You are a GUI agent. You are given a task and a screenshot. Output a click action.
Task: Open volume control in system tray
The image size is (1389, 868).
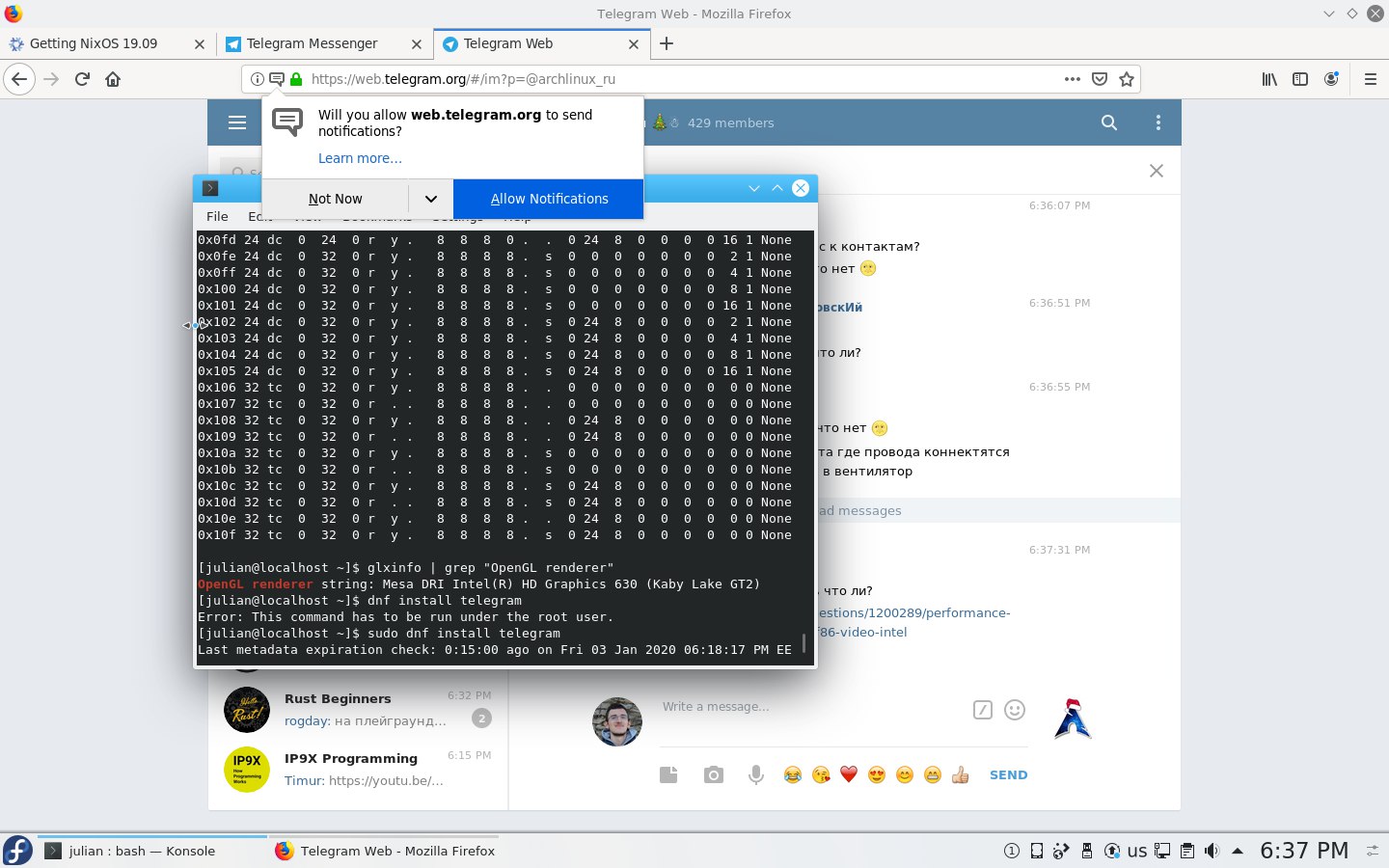tap(1212, 851)
